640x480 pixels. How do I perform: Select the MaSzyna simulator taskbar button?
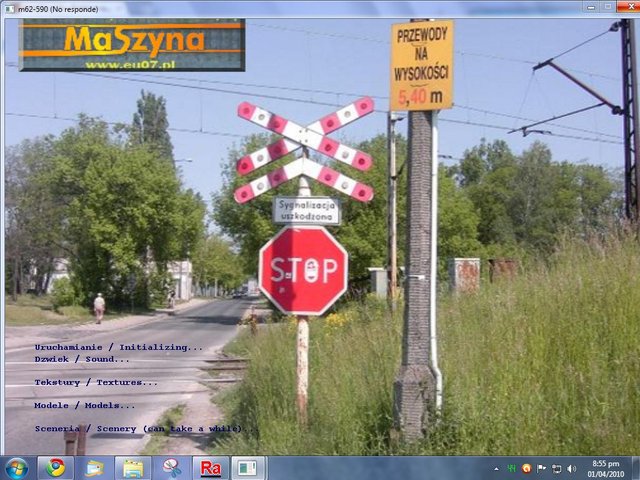248,468
